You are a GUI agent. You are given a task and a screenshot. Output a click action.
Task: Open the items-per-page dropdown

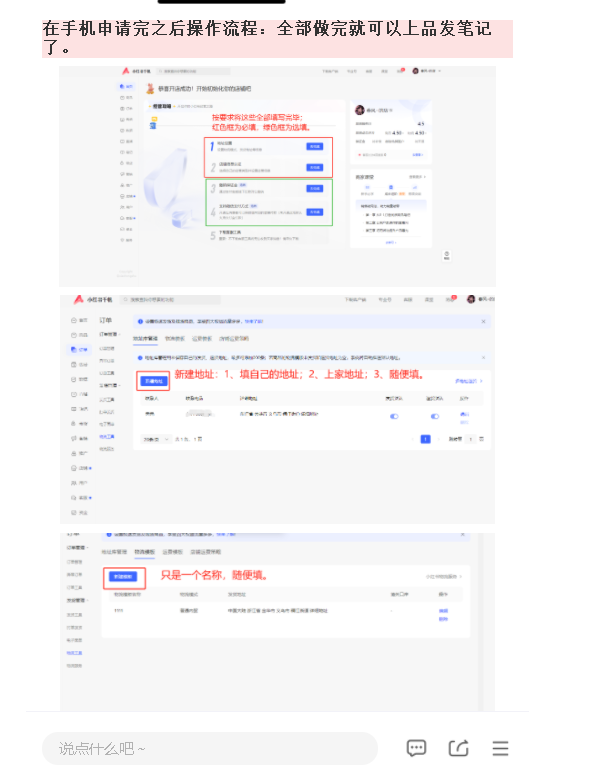point(151,439)
